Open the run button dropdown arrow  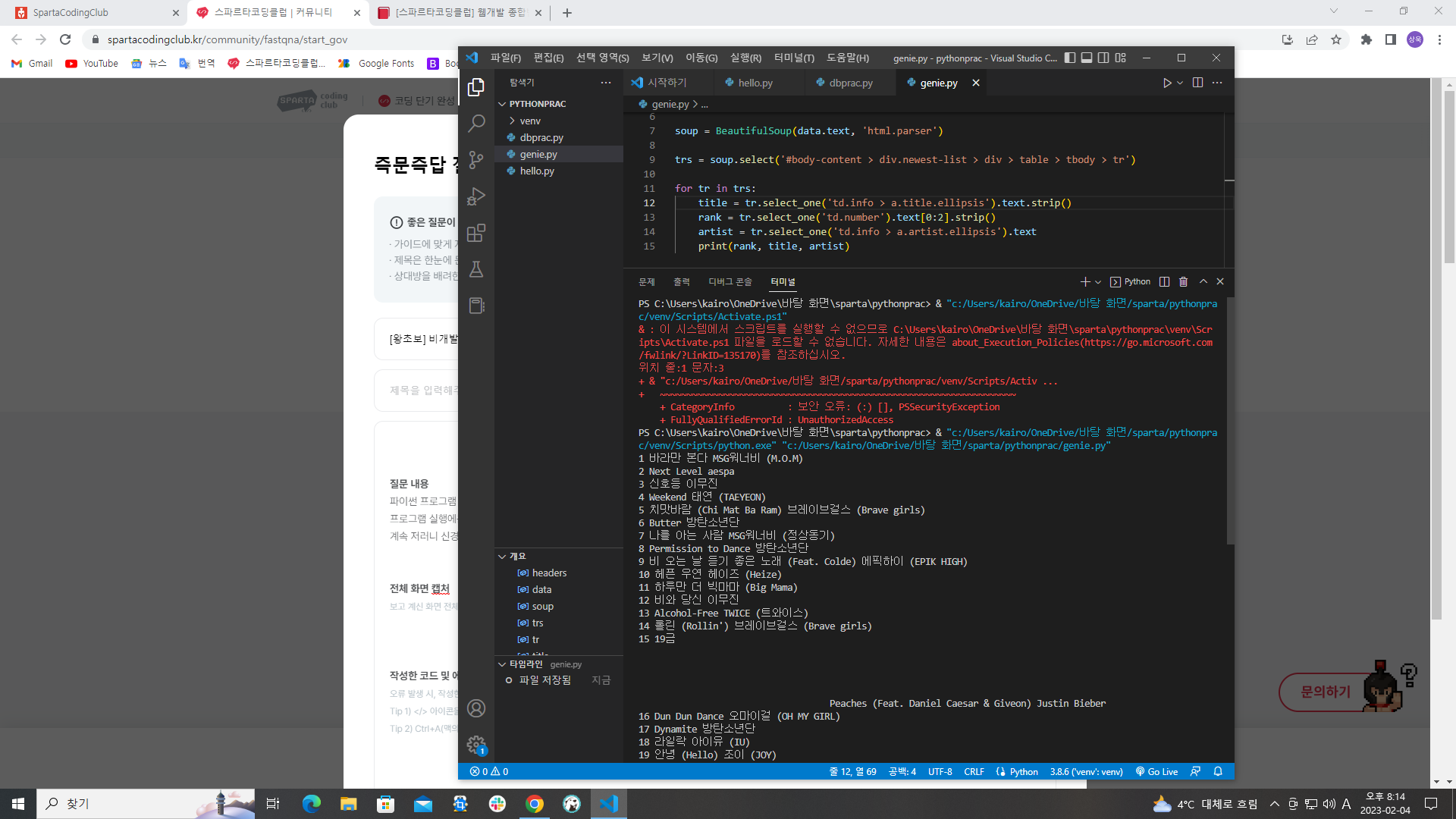1180,83
